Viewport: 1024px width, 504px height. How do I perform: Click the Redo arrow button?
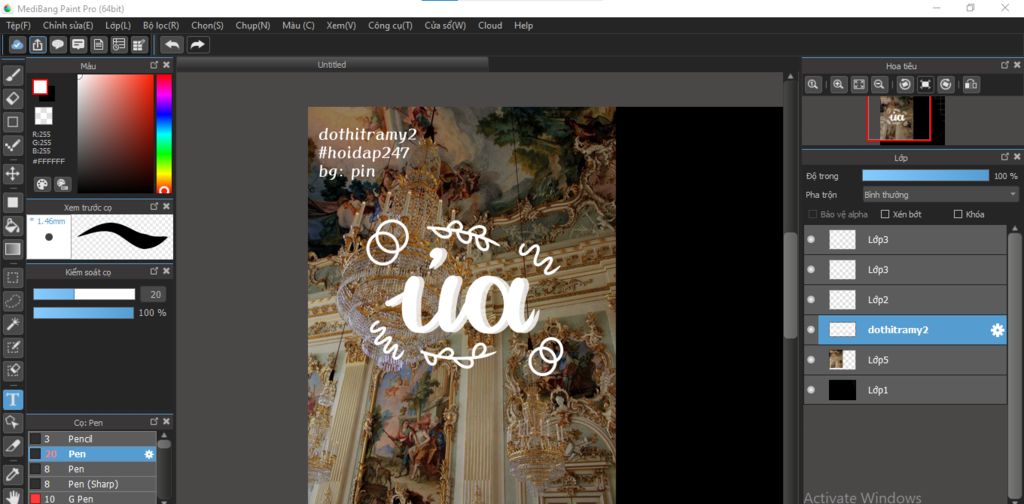click(x=197, y=44)
